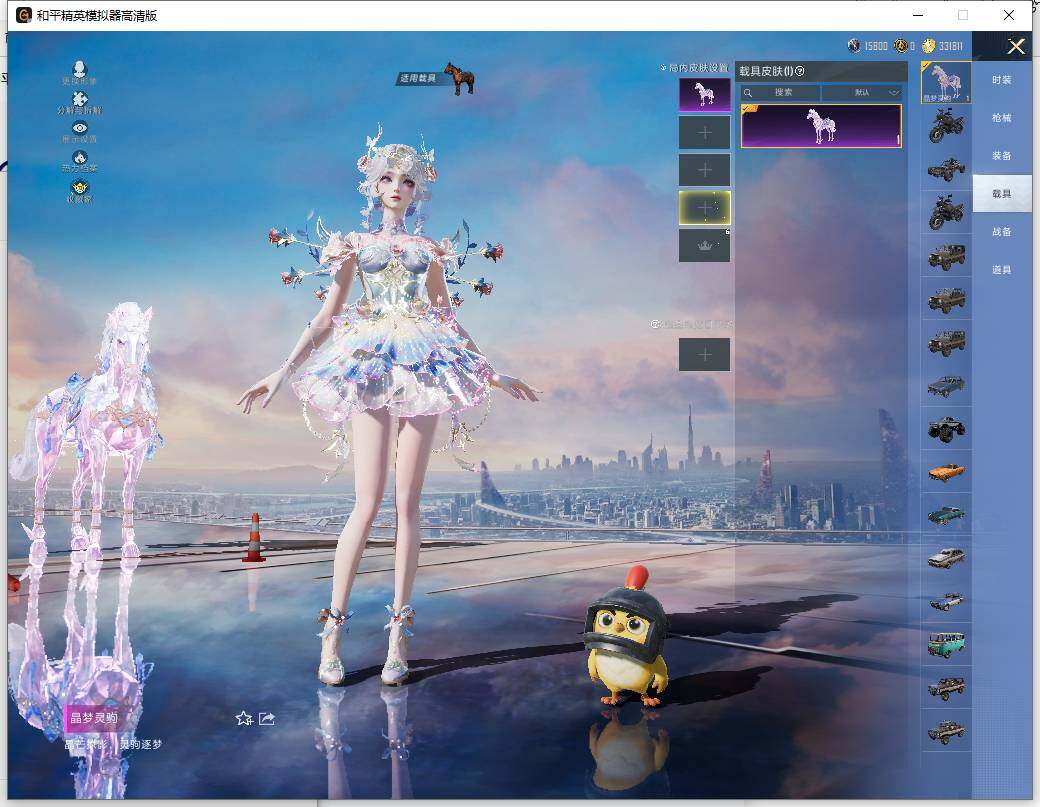Open the gold-crown collector icon
The height and width of the screenshot is (807, 1040).
[80, 187]
